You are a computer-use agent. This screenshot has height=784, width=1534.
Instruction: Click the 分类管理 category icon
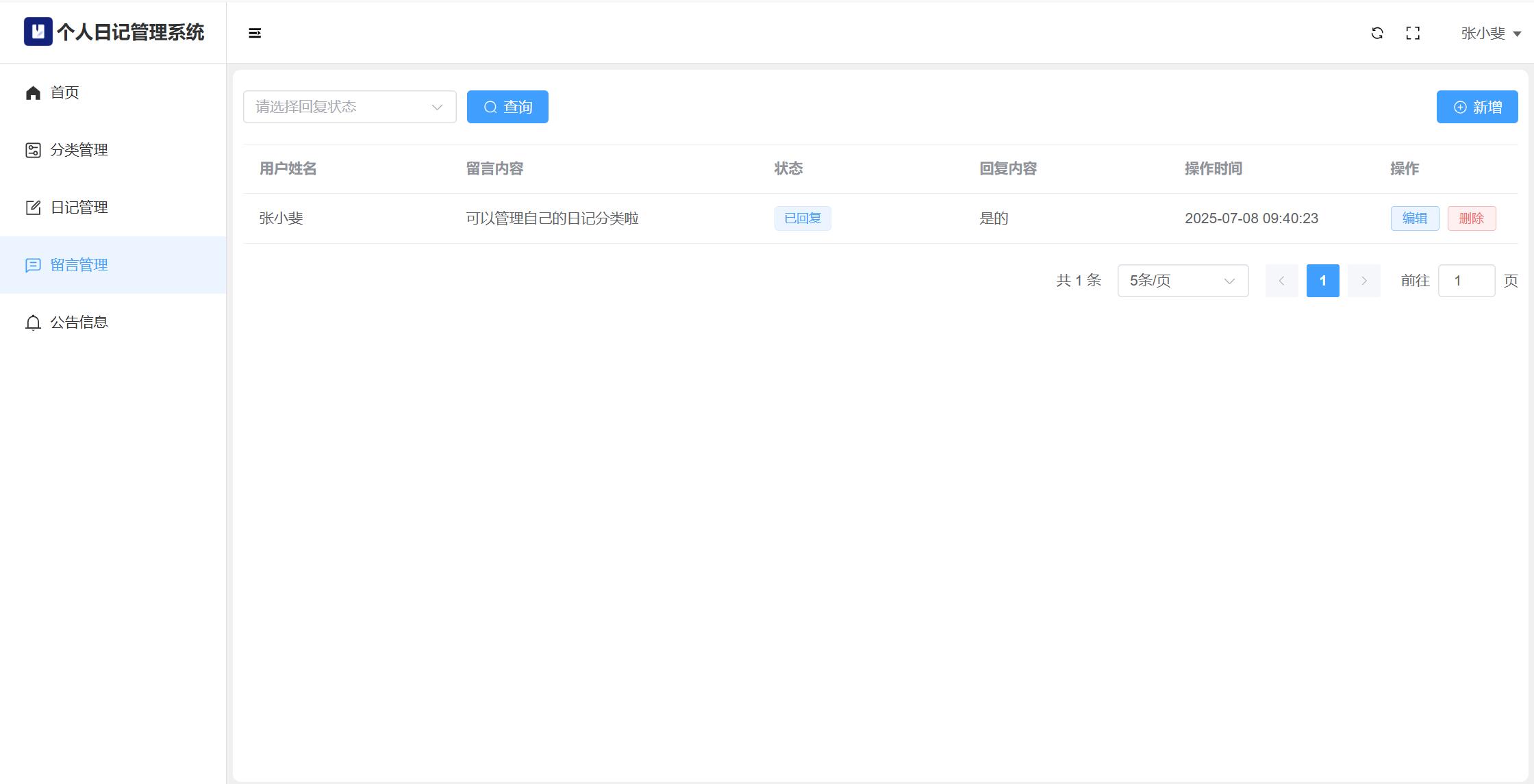33,150
